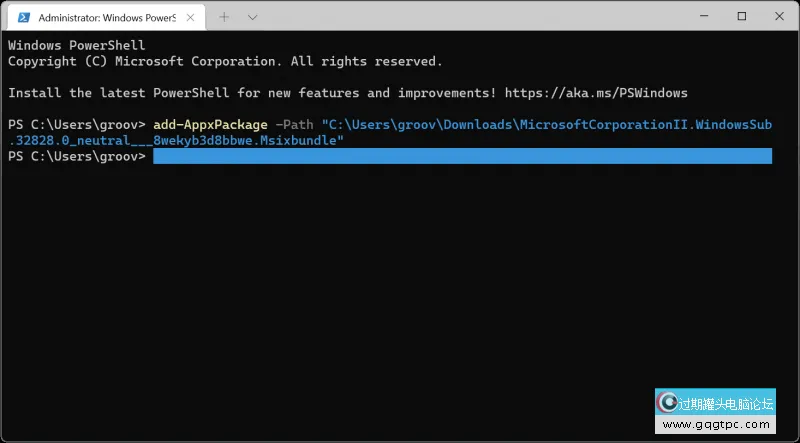Click the Microsoft Corporation copyright line
This screenshot has width=800, height=443.
click(224, 61)
